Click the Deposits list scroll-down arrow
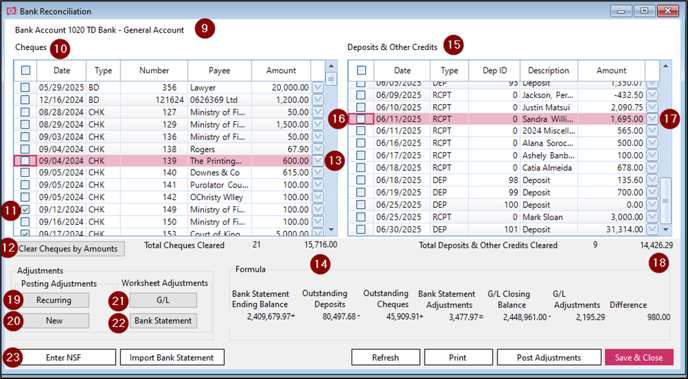The height and width of the screenshot is (379, 688). 666,229
